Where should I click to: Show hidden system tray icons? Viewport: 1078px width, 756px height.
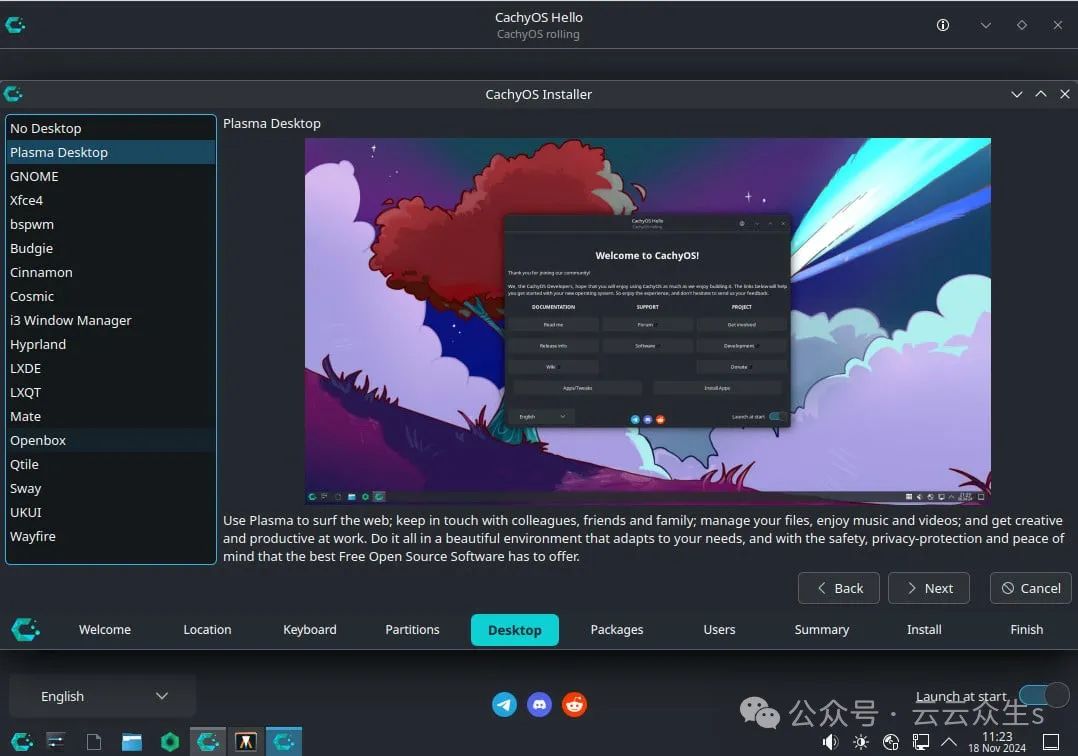949,742
